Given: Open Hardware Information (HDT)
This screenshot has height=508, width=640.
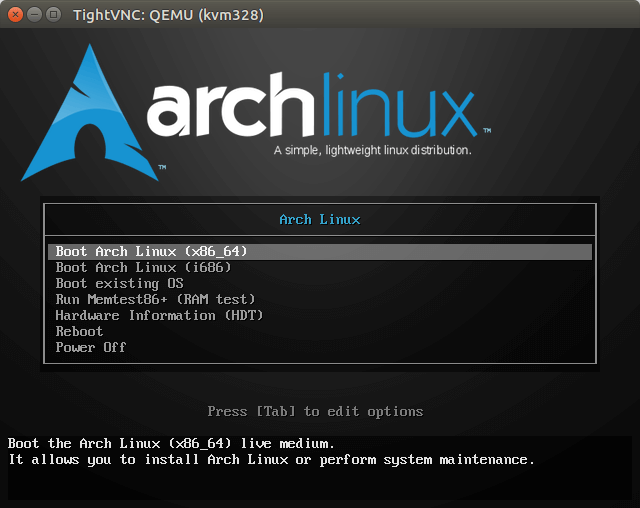Looking at the screenshot, I should coord(159,315).
